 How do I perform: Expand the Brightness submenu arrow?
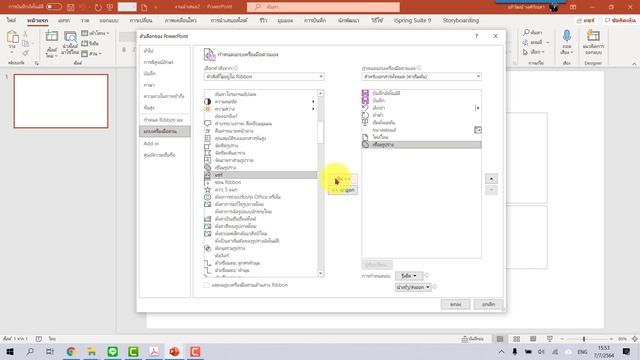[313, 109]
